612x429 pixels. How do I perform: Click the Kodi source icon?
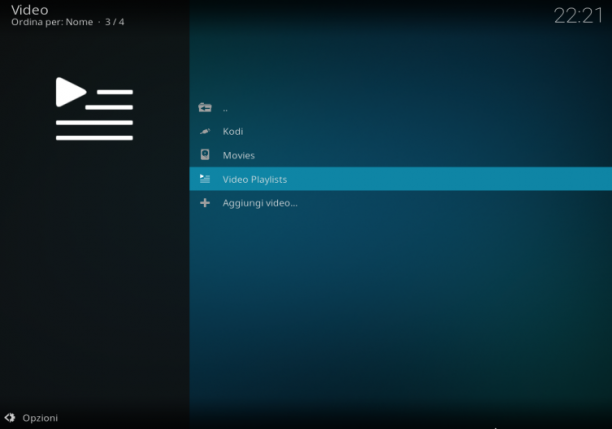(205, 131)
